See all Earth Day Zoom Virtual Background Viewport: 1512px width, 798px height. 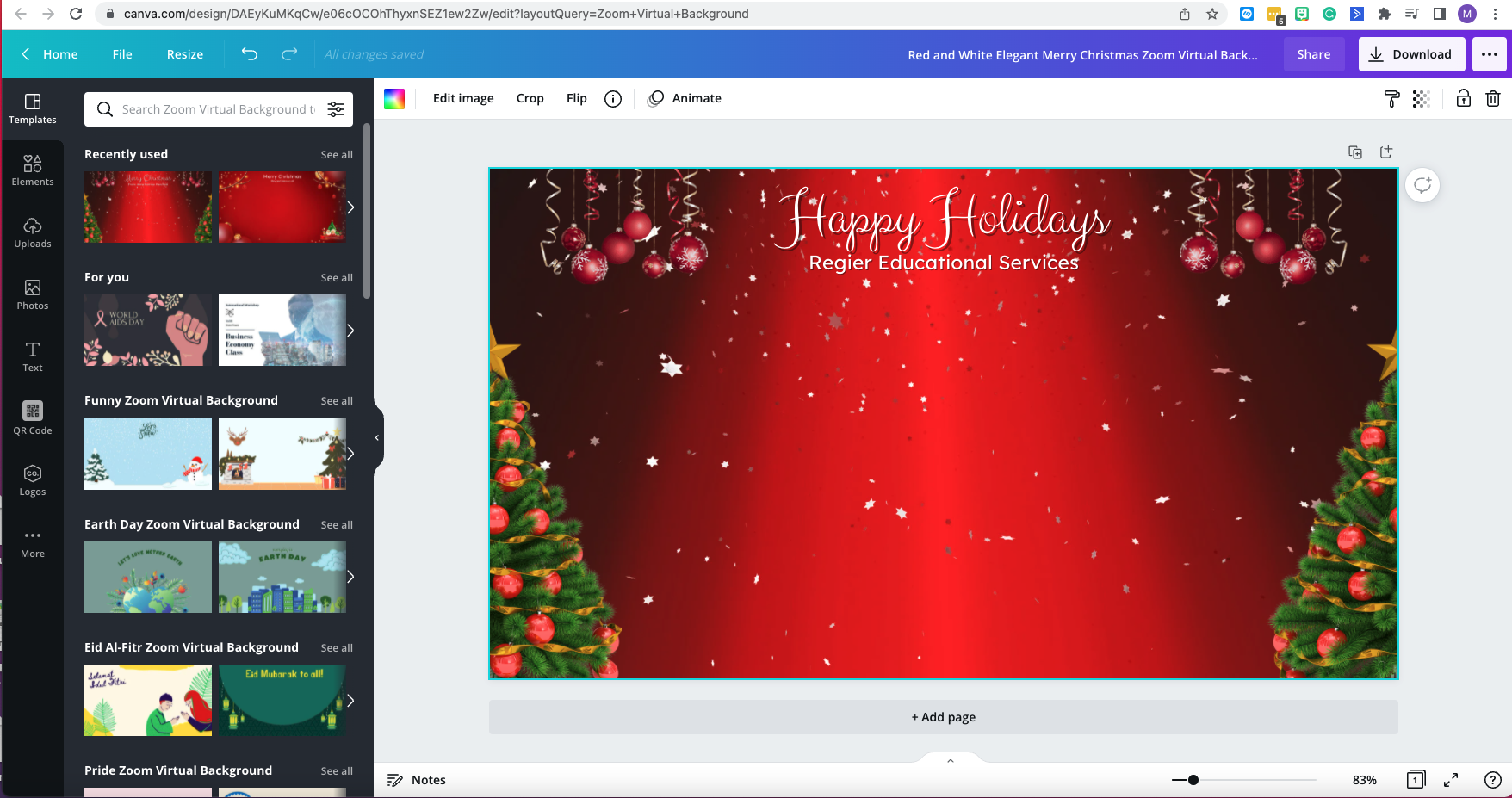pyautogui.click(x=337, y=525)
